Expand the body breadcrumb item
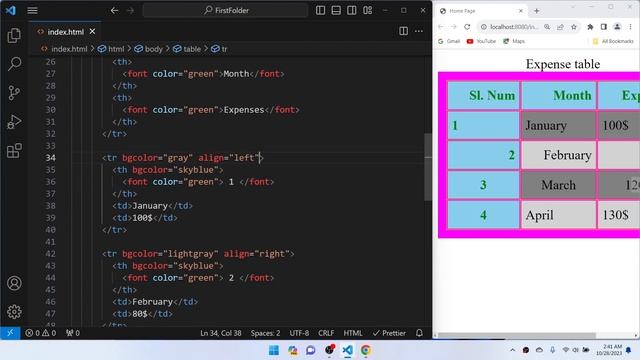The width and height of the screenshot is (640, 360). [149, 49]
